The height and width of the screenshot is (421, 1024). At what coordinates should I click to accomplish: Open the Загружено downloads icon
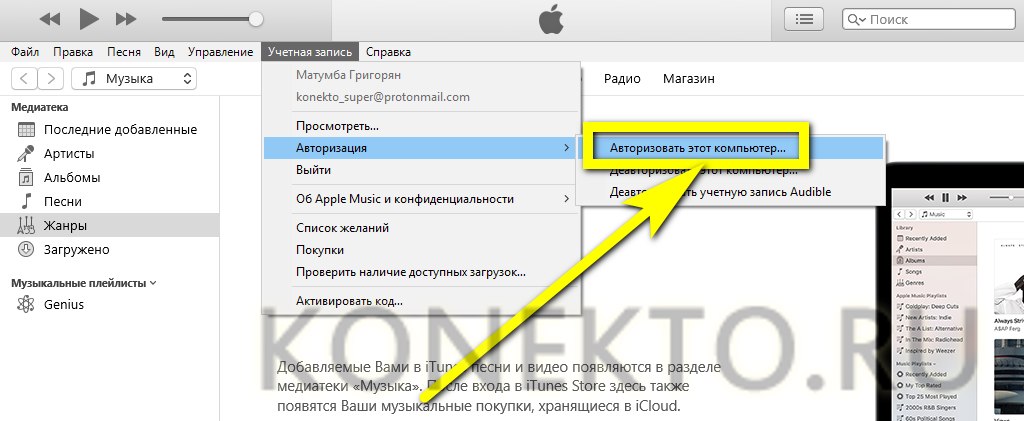point(26,249)
